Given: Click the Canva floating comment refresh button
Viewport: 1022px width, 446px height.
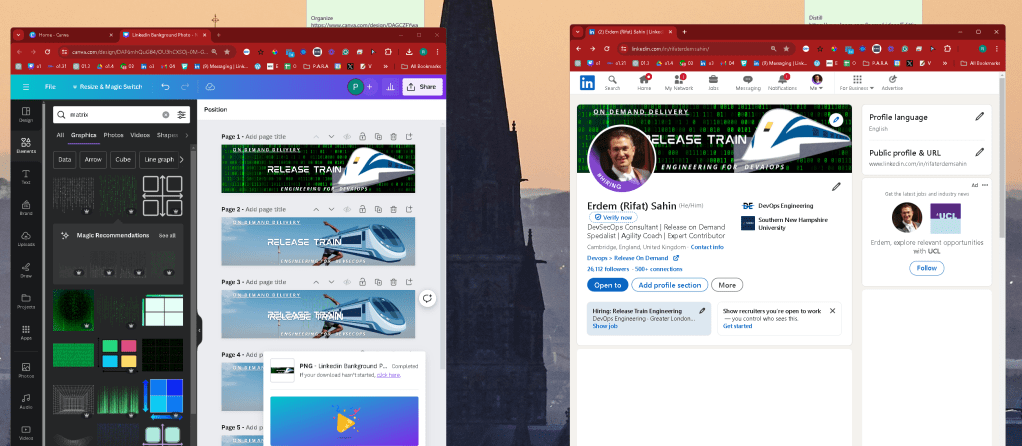Looking at the screenshot, I should click(428, 298).
